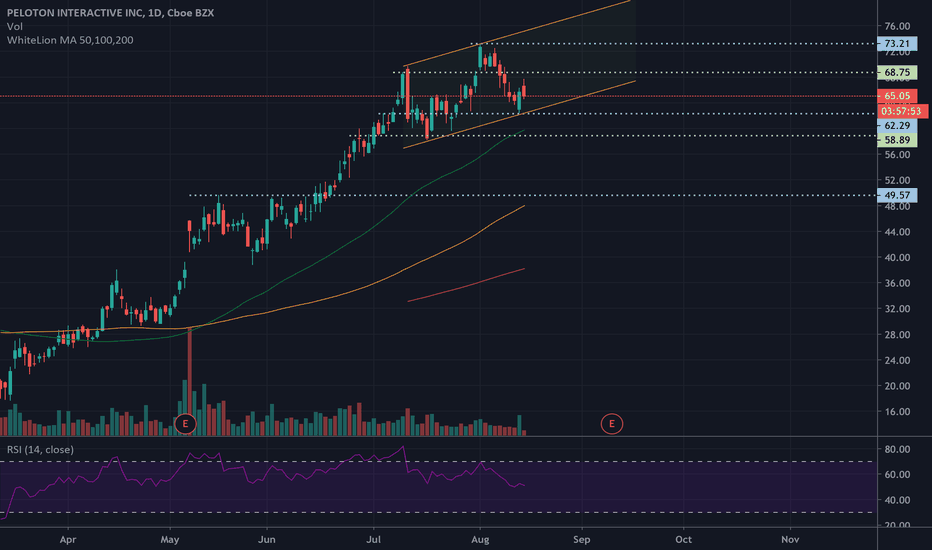Click the 28.00 price axis tick

pos(897,335)
